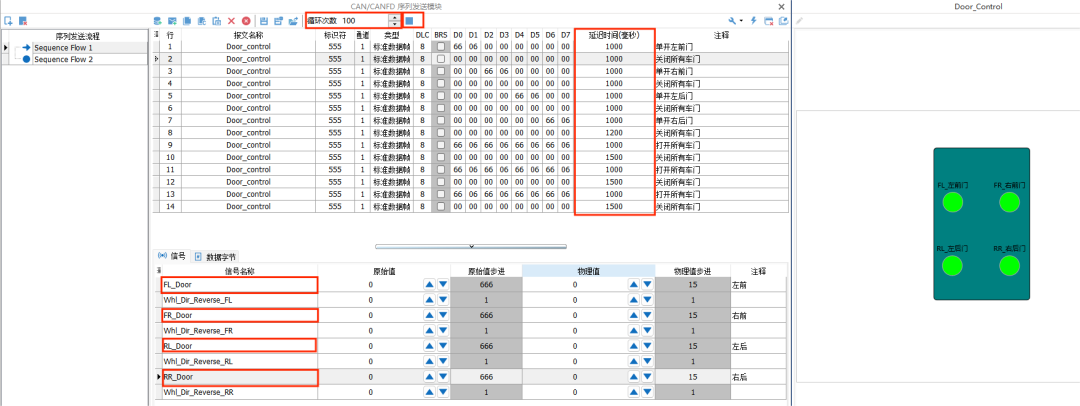Step FR_Door raw value up
1080x406 pixels.
(430, 315)
